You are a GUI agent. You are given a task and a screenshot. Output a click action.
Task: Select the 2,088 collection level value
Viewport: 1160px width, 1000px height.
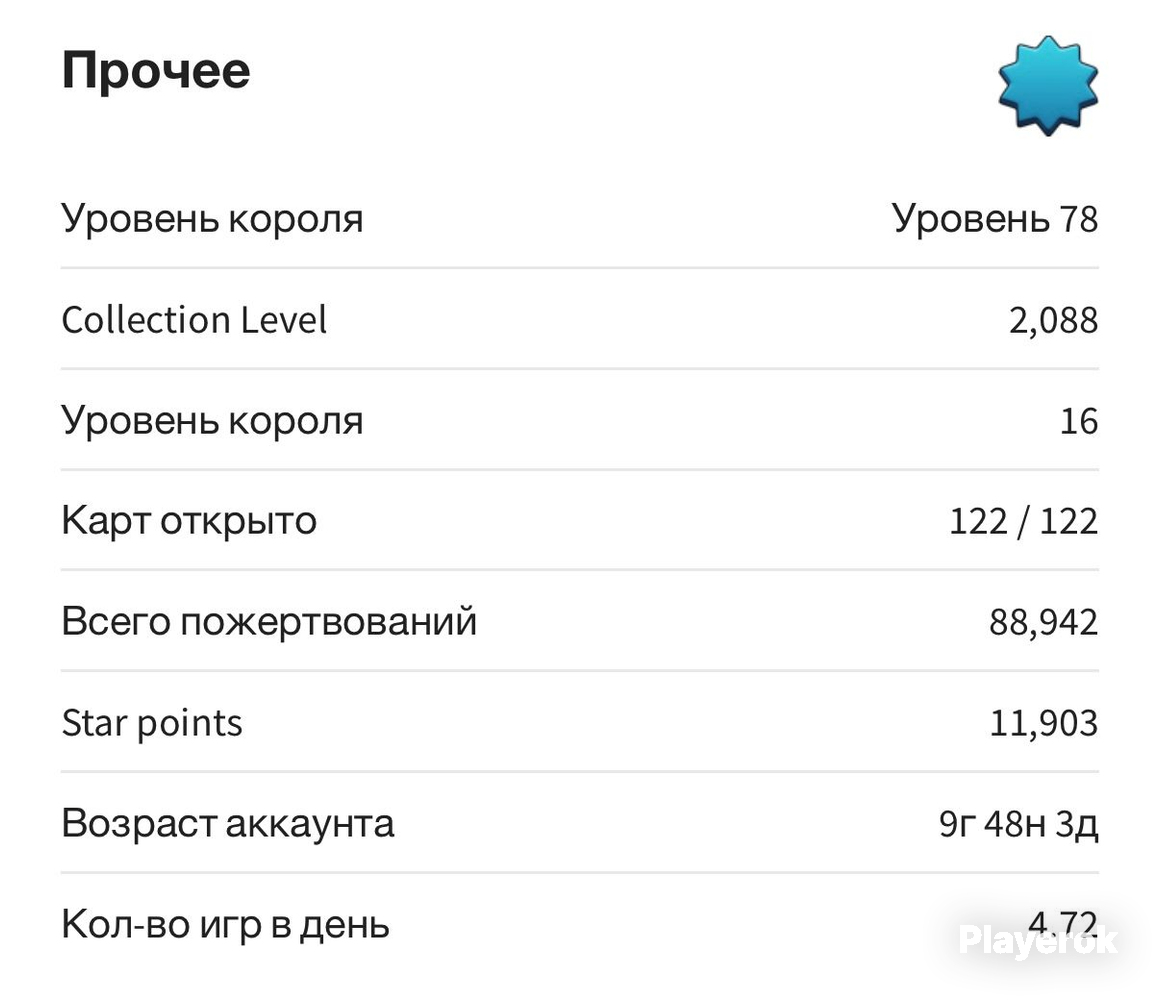point(1053,321)
